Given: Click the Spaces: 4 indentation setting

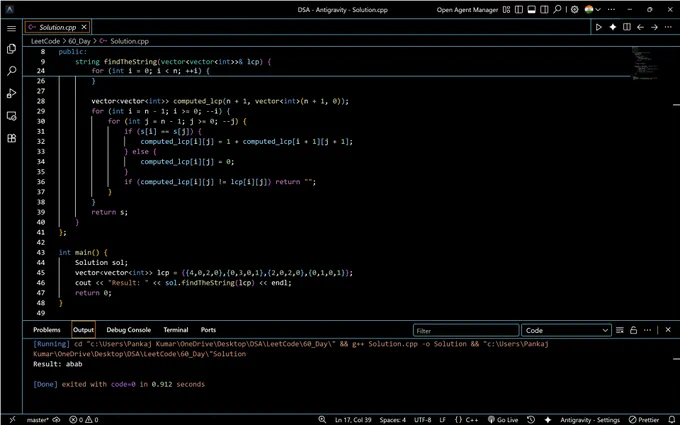Looking at the screenshot, I should 393,420.
